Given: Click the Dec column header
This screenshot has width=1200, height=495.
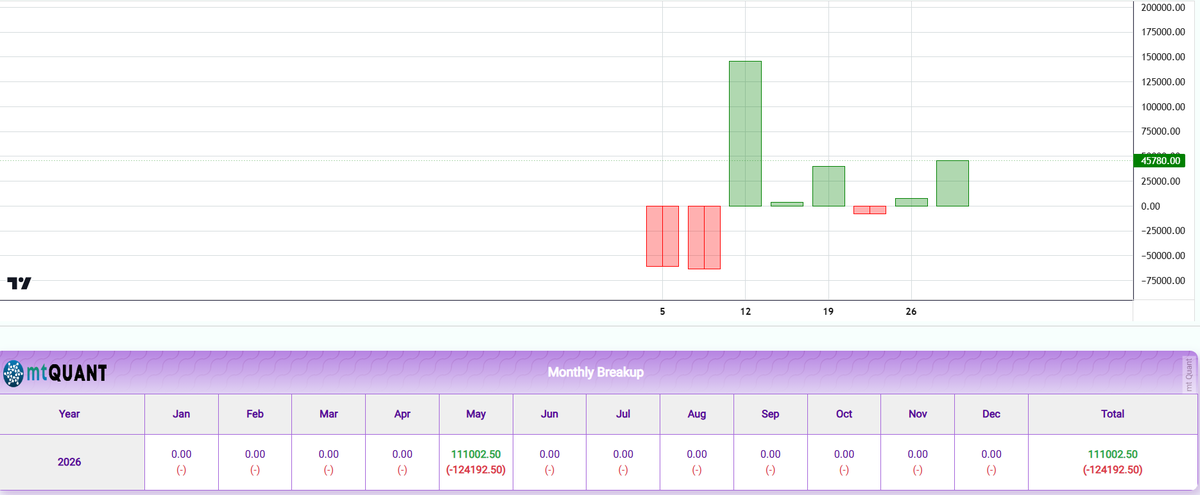Looking at the screenshot, I should point(991,413).
